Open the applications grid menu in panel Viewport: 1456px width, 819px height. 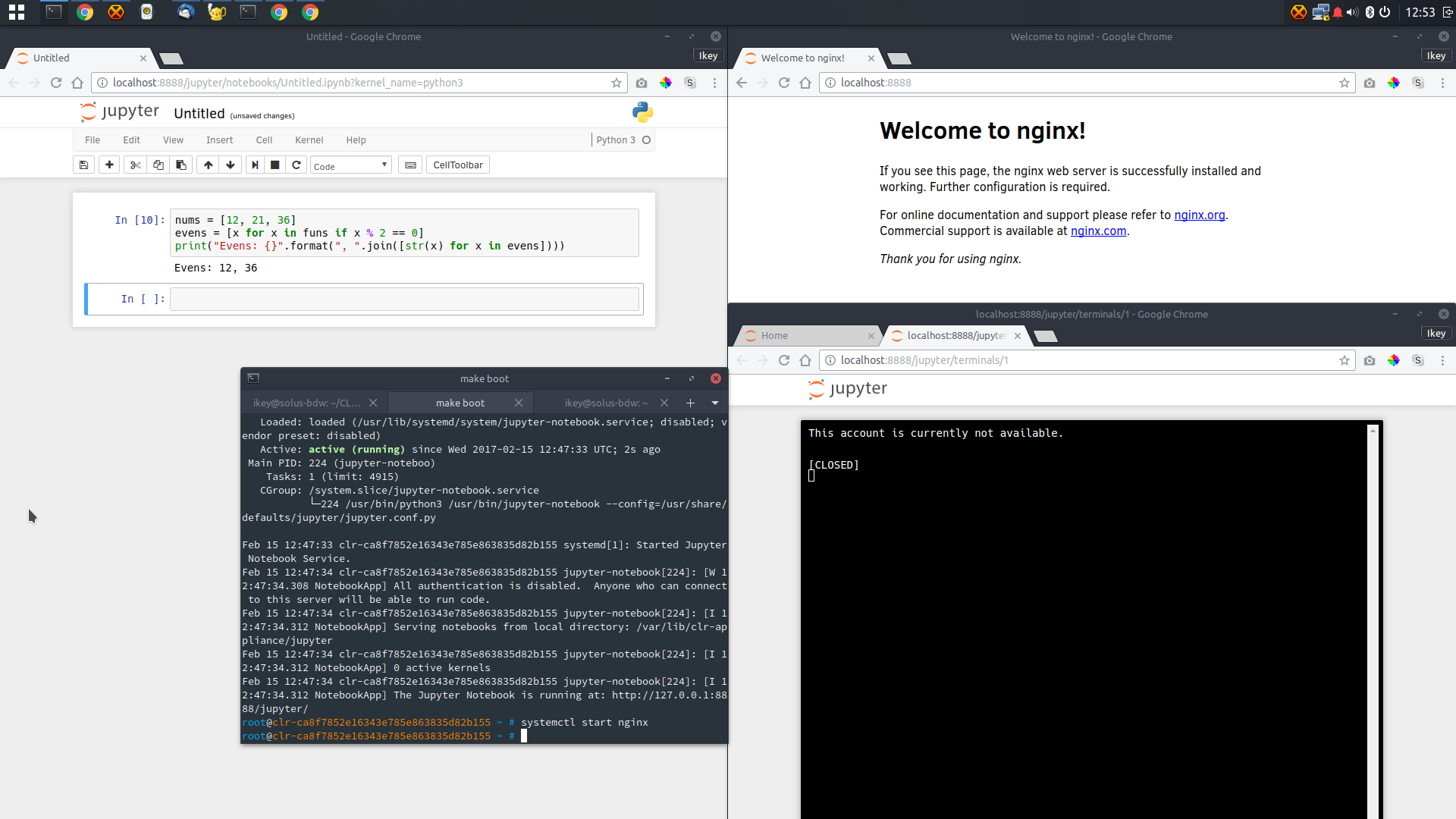pyautogui.click(x=17, y=12)
